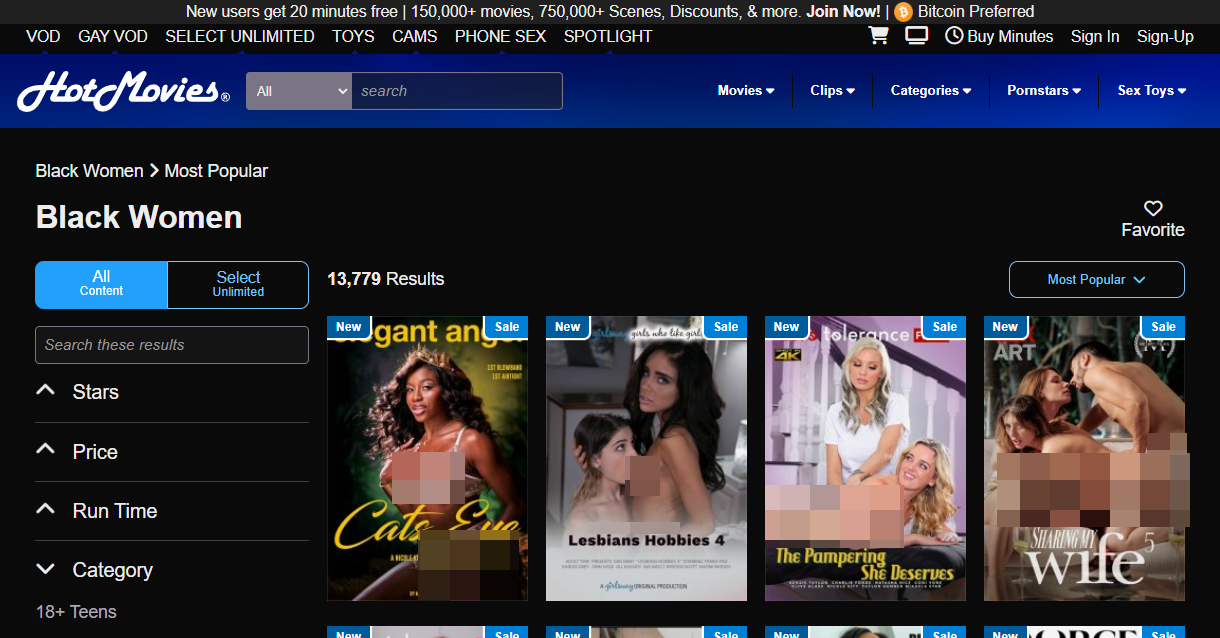
Task: Click the Join Now! link
Action: pyautogui.click(x=844, y=12)
